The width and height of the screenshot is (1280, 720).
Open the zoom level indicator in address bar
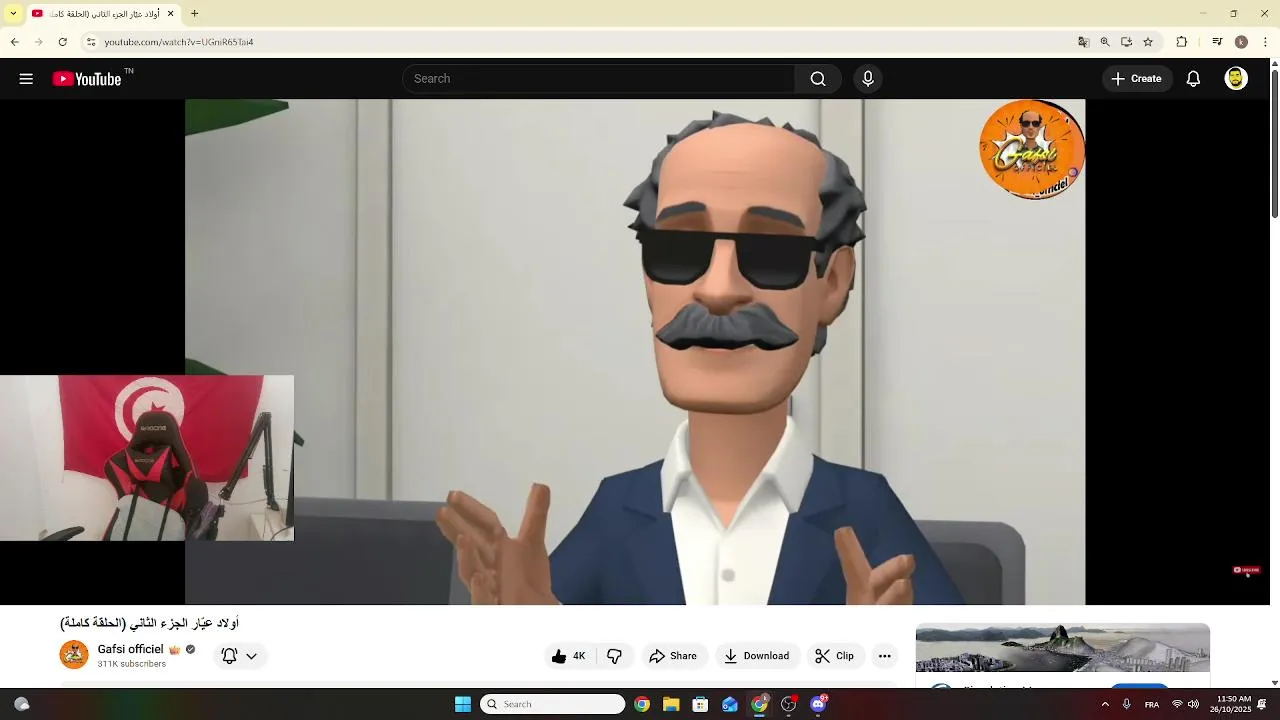(1105, 42)
